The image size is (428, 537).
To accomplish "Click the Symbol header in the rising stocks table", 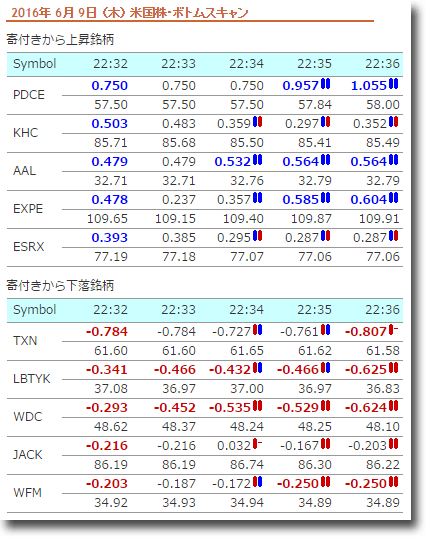I will 35,64.
